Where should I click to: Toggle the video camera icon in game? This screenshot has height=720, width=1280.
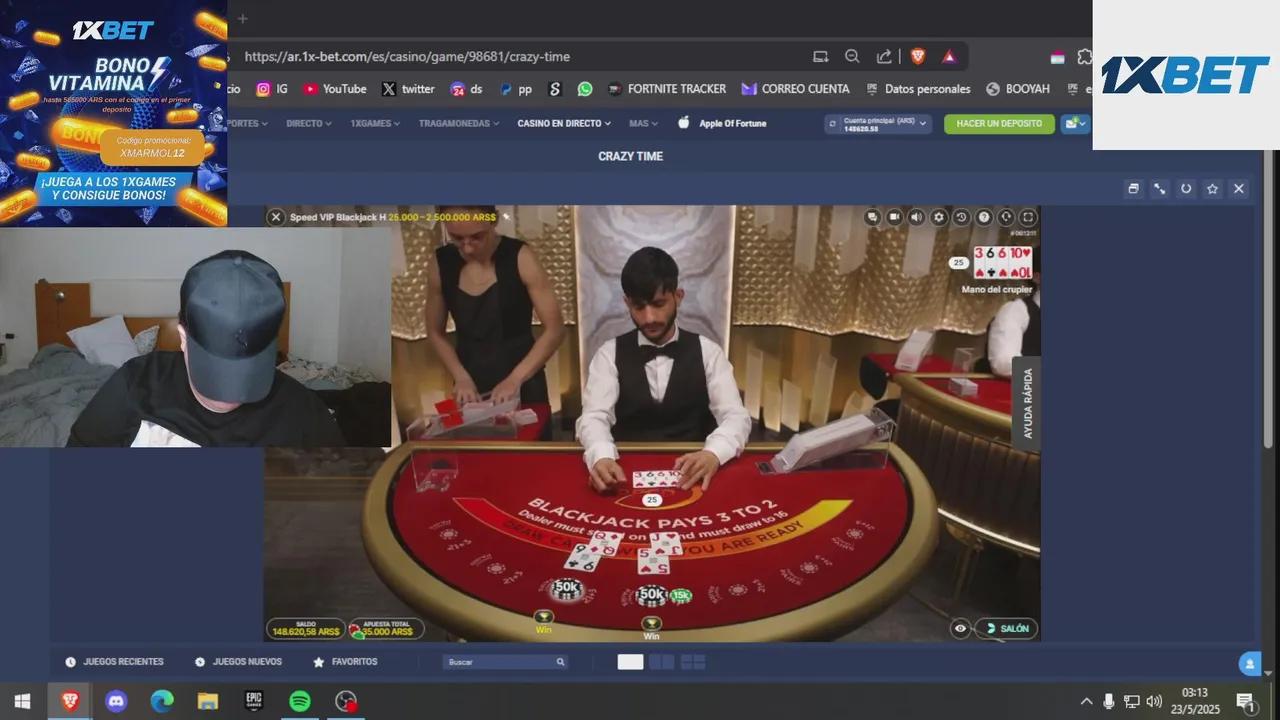tap(895, 217)
